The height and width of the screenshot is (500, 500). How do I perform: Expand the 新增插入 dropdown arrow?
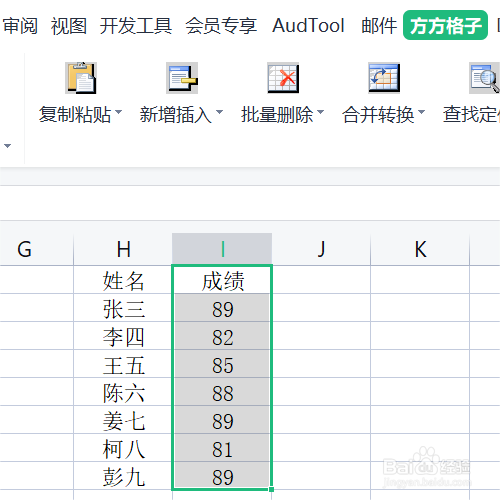(x=219, y=112)
